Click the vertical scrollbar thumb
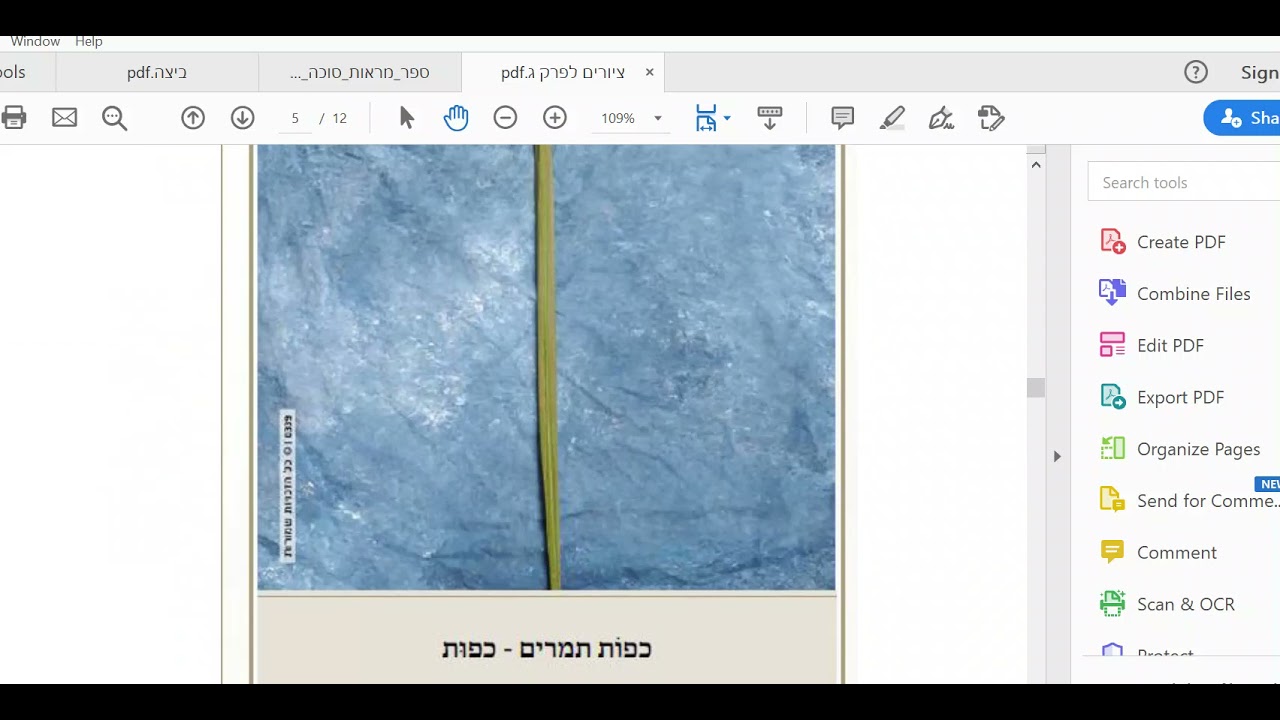This screenshot has height=720, width=1280. click(x=1036, y=388)
